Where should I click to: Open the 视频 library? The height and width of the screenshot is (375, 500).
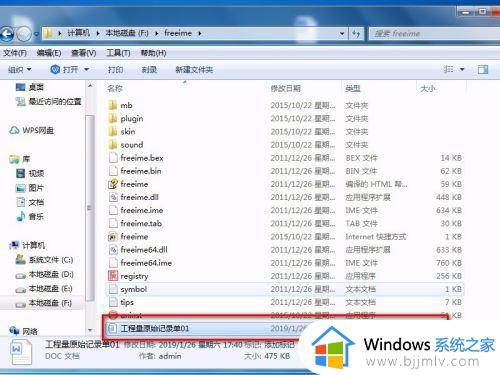30,173
